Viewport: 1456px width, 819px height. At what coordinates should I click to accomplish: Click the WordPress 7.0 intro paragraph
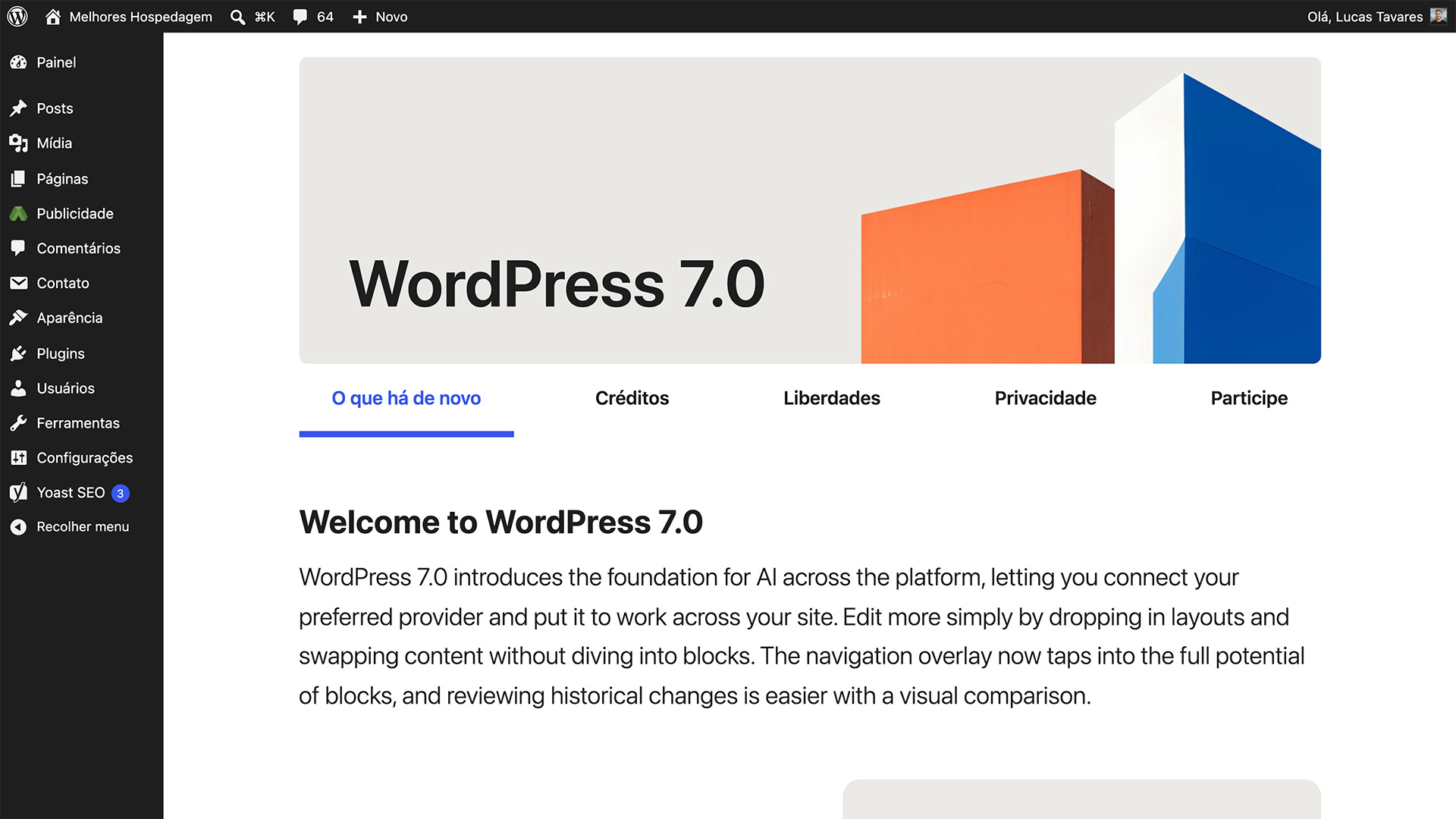pos(802,636)
